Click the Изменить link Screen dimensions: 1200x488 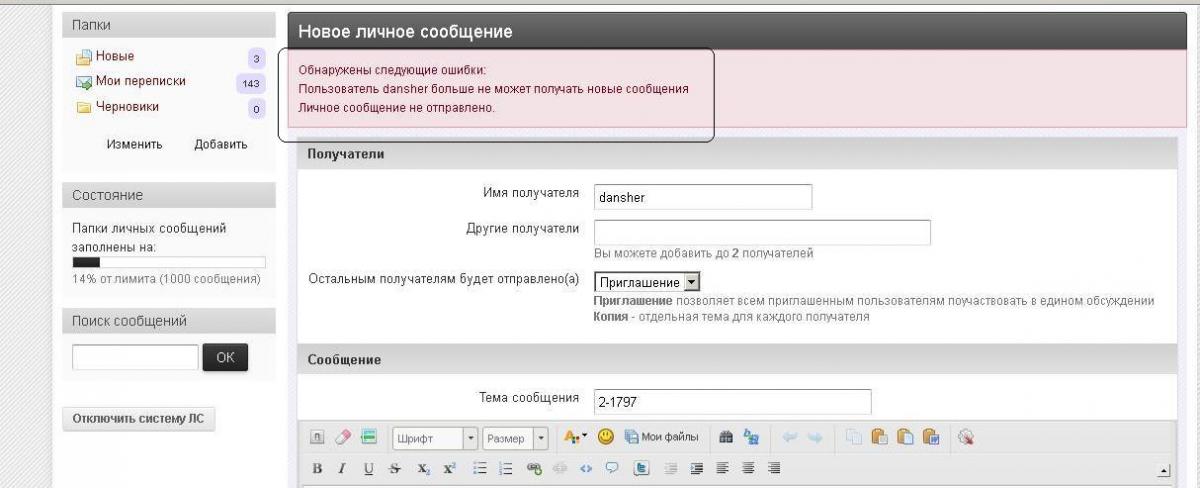point(134,144)
